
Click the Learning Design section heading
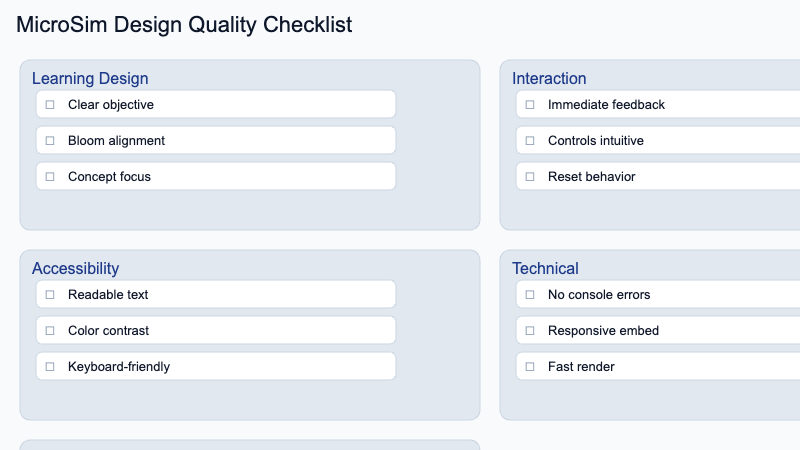coord(90,79)
